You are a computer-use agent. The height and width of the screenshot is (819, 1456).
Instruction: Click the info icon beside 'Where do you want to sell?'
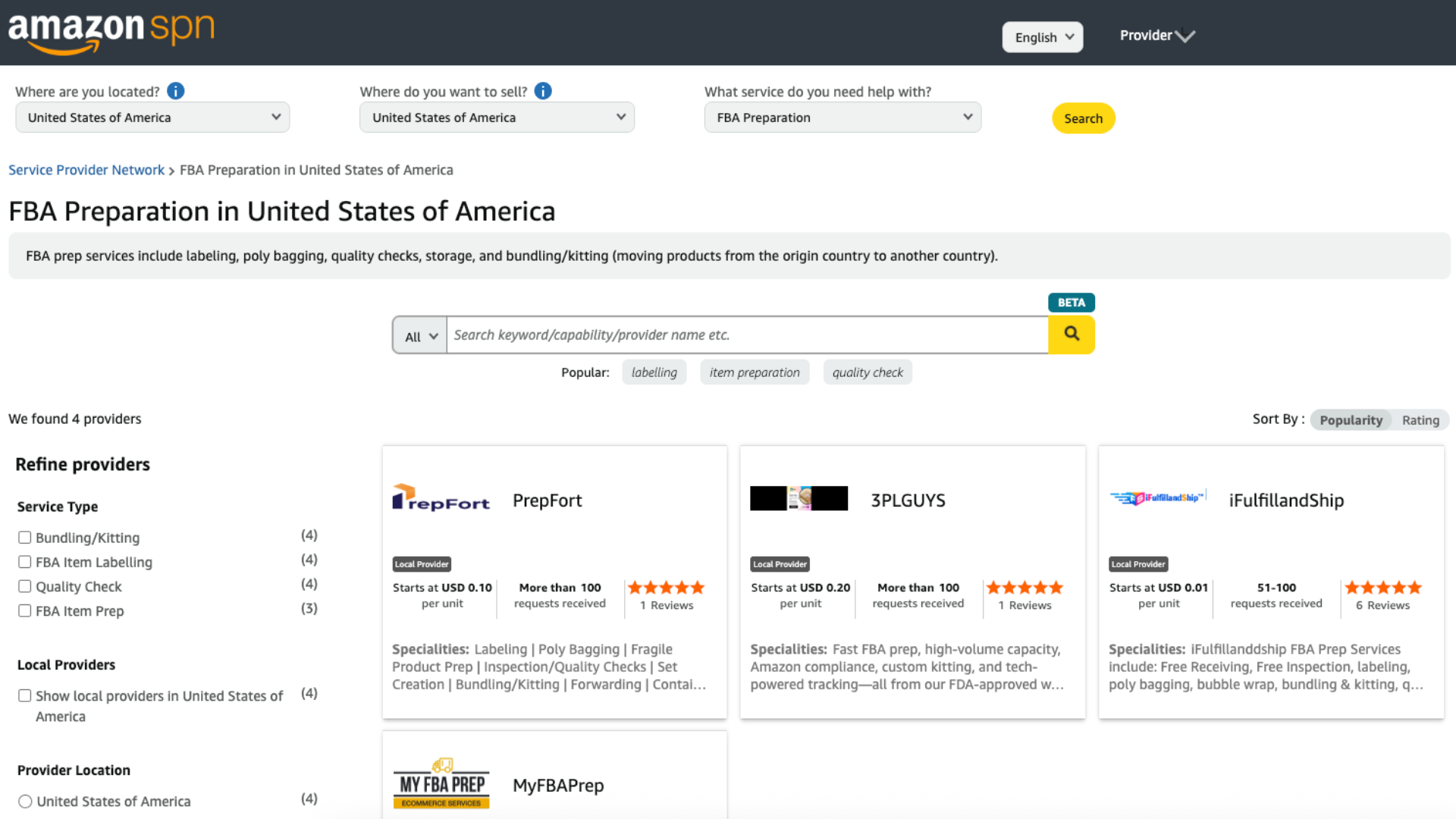(543, 90)
